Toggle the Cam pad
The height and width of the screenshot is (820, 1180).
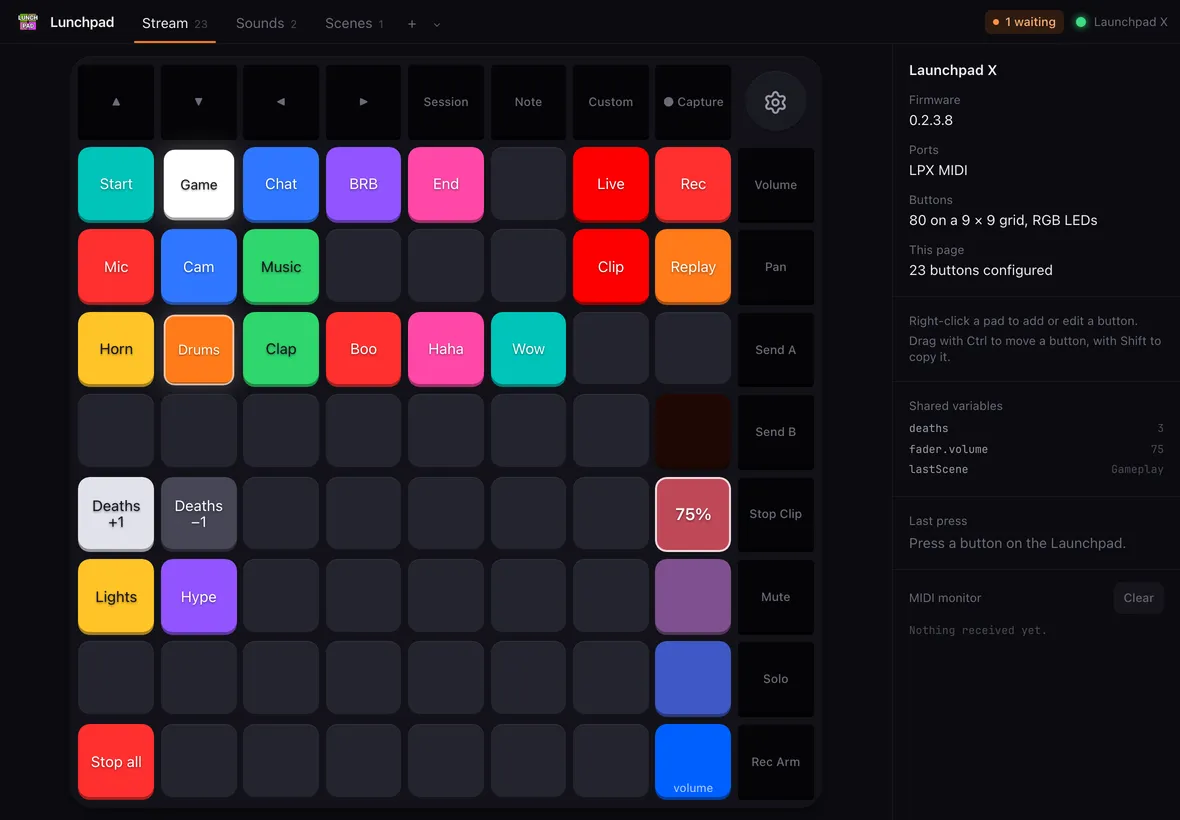click(199, 266)
